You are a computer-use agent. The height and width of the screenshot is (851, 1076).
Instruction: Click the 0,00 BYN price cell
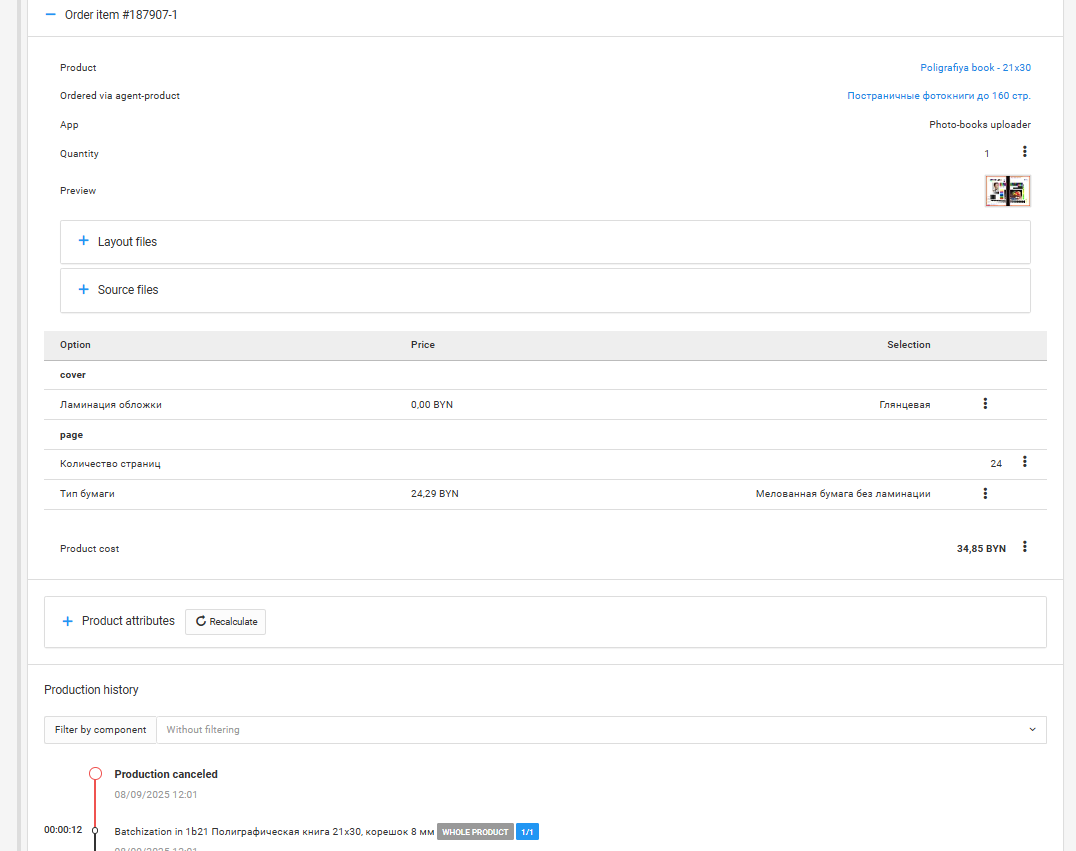[x=432, y=405]
